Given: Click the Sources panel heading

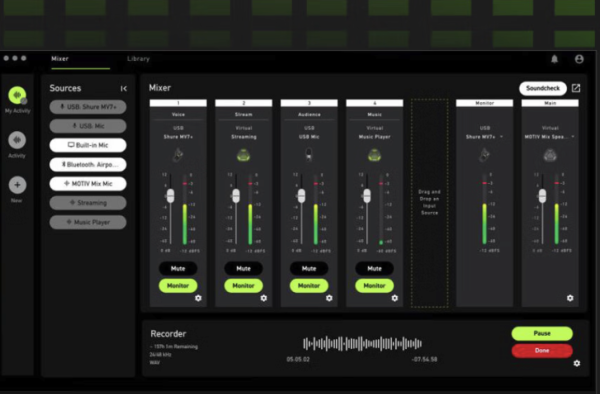Looking at the screenshot, I should [x=65, y=88].
